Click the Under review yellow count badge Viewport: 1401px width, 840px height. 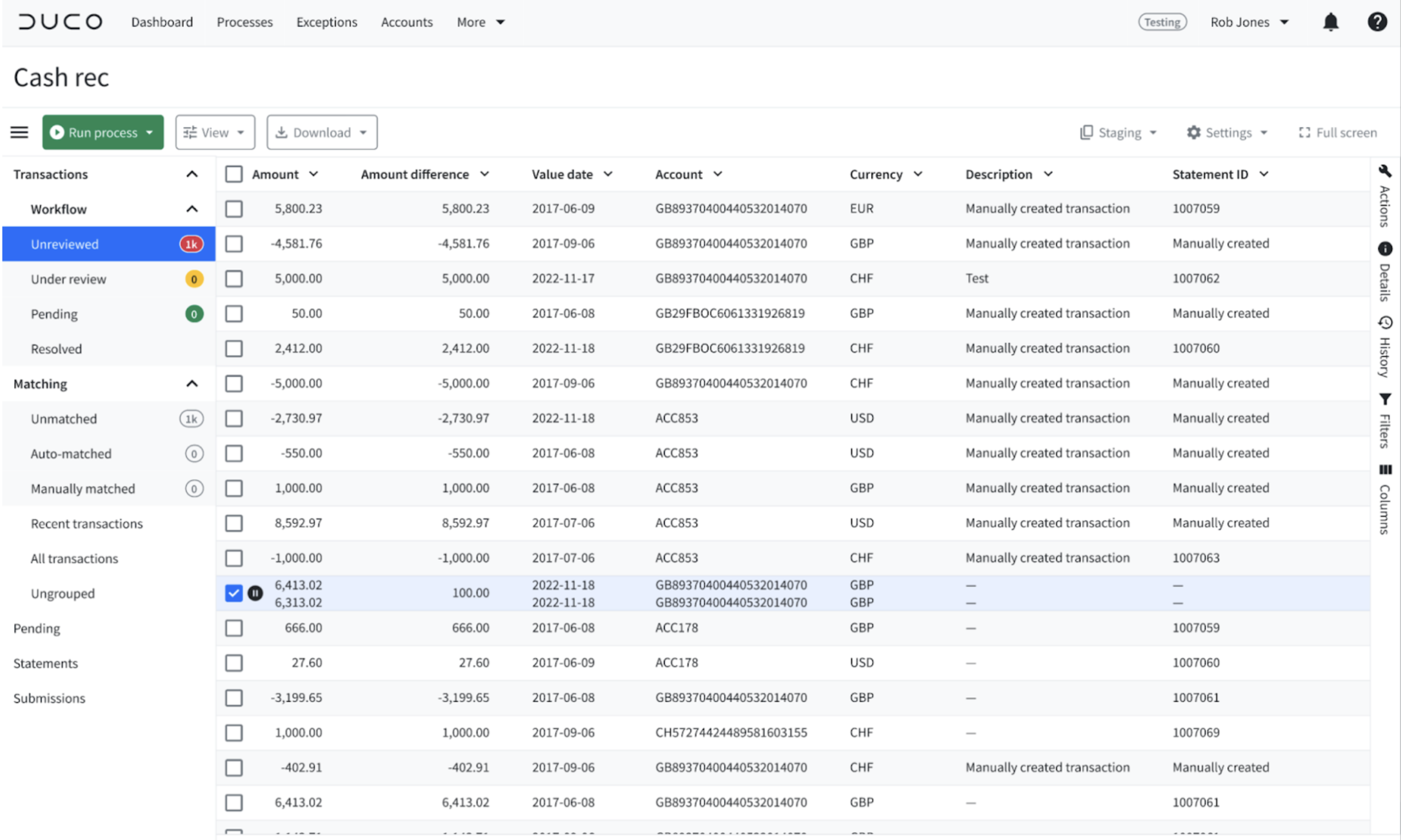click(194, 280)
